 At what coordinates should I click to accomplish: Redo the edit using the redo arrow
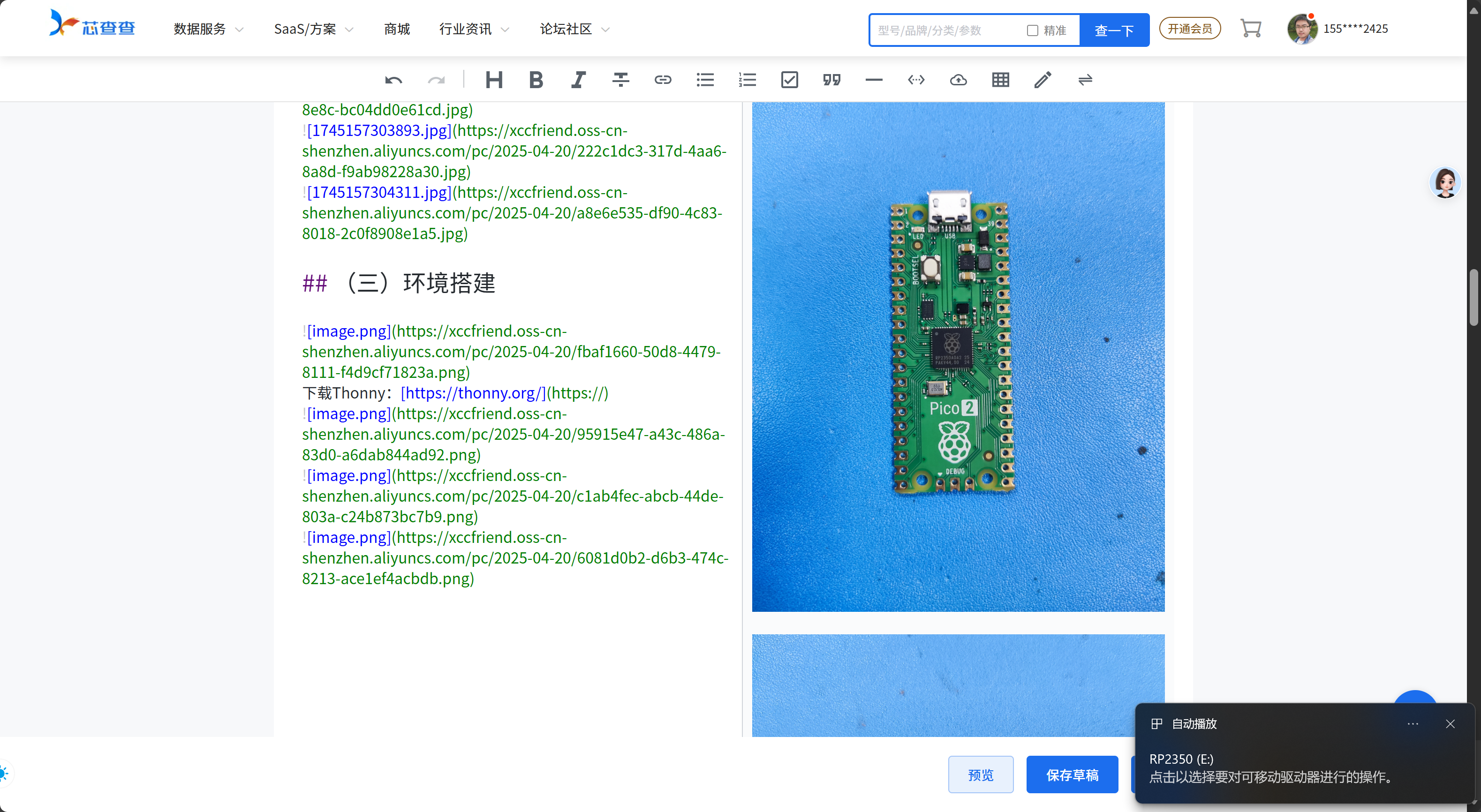(x=436, y=80)
